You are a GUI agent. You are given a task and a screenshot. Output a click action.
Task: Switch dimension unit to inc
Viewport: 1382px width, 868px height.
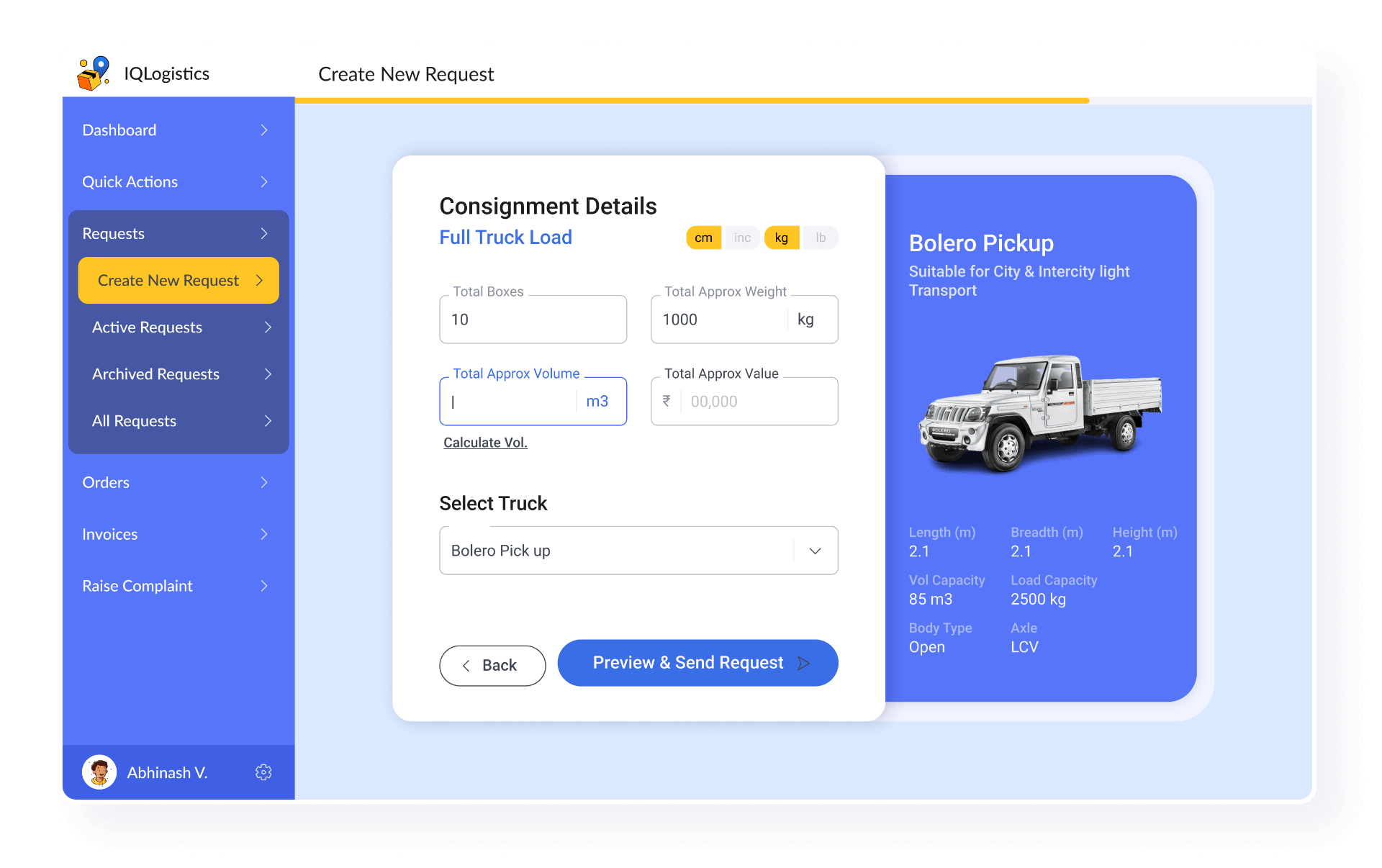pyautogui.click(x=742, y=238)
